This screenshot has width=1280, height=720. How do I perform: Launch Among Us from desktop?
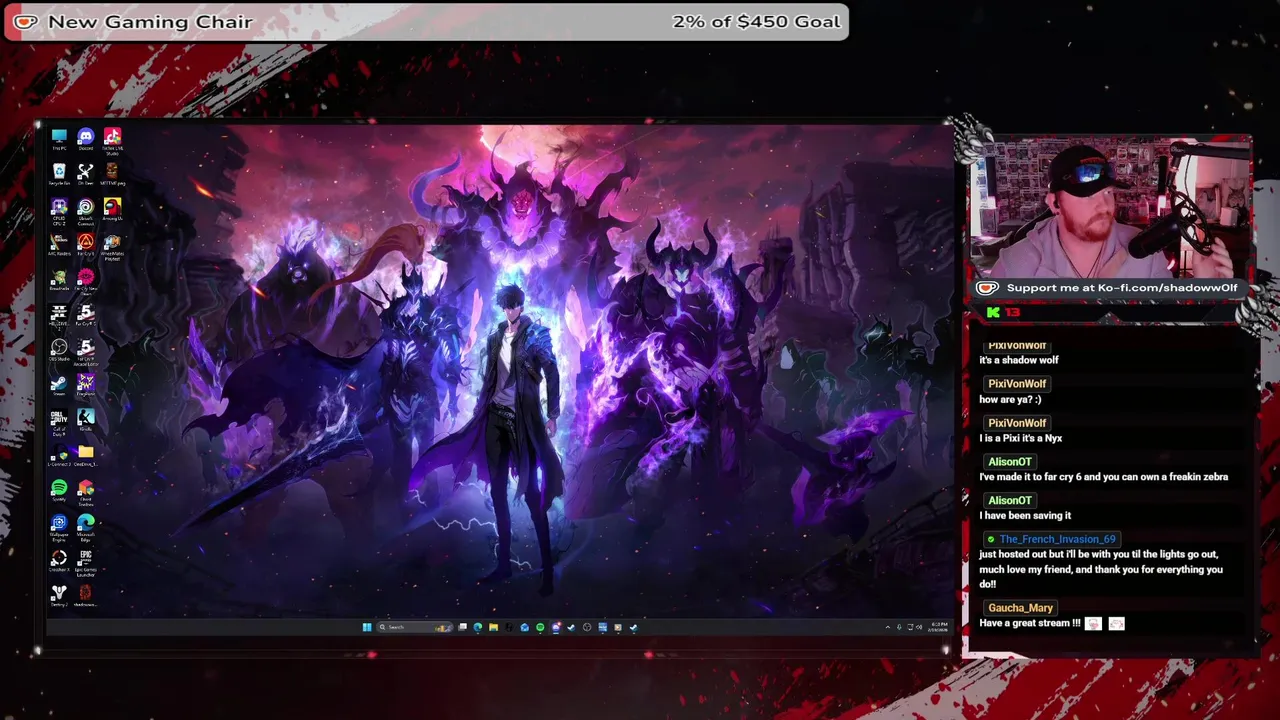[112, 209]
